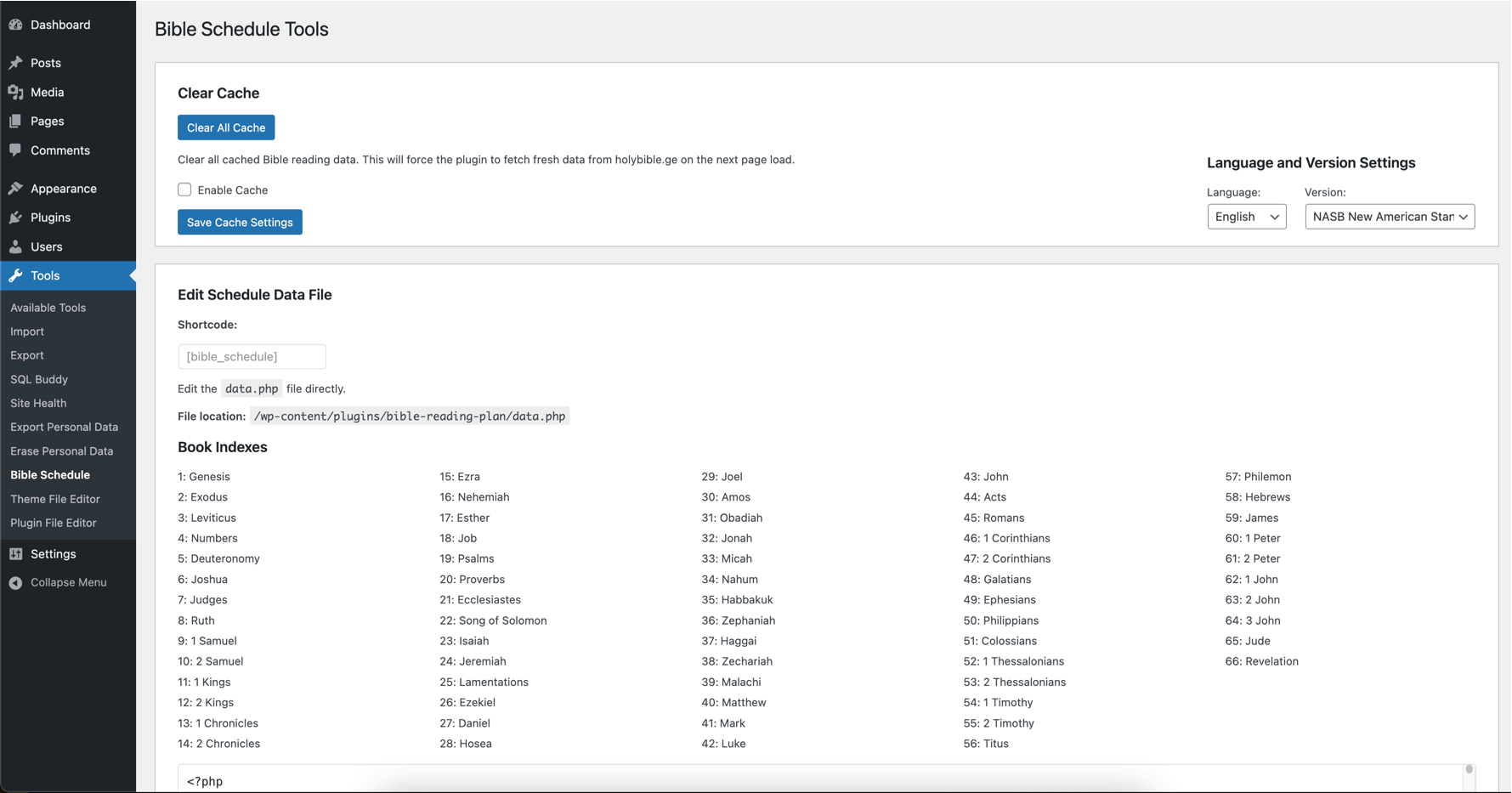Click the '66: Revelation' book index
This screenshot has height=793, width=1512.
pos(1261,661)
